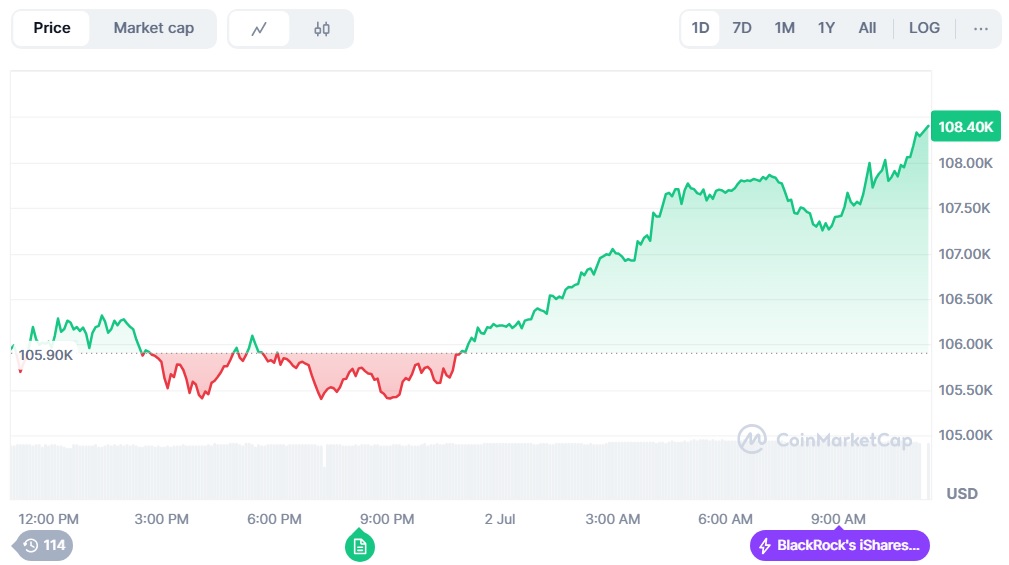Show All time price history
The image size is (1009, 565).
point(867,28)
